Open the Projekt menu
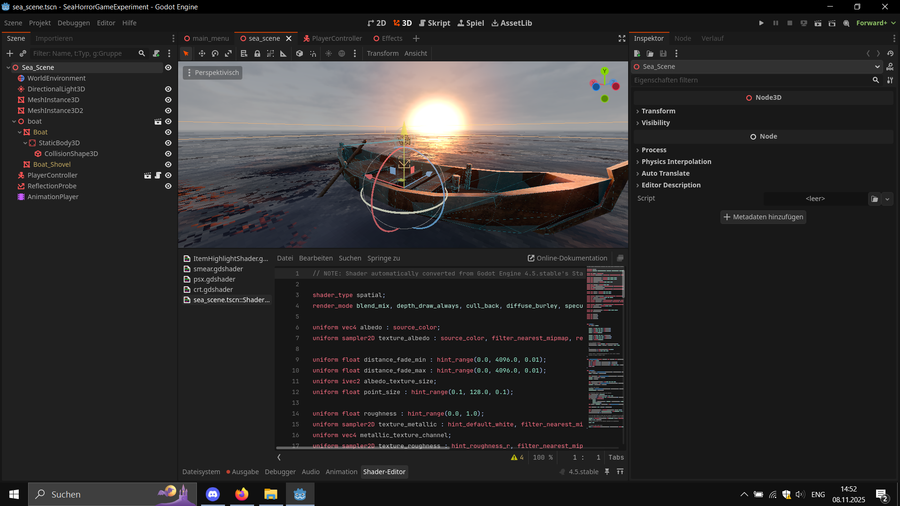The height and width of the screenshot is (506, 900). 40,23
